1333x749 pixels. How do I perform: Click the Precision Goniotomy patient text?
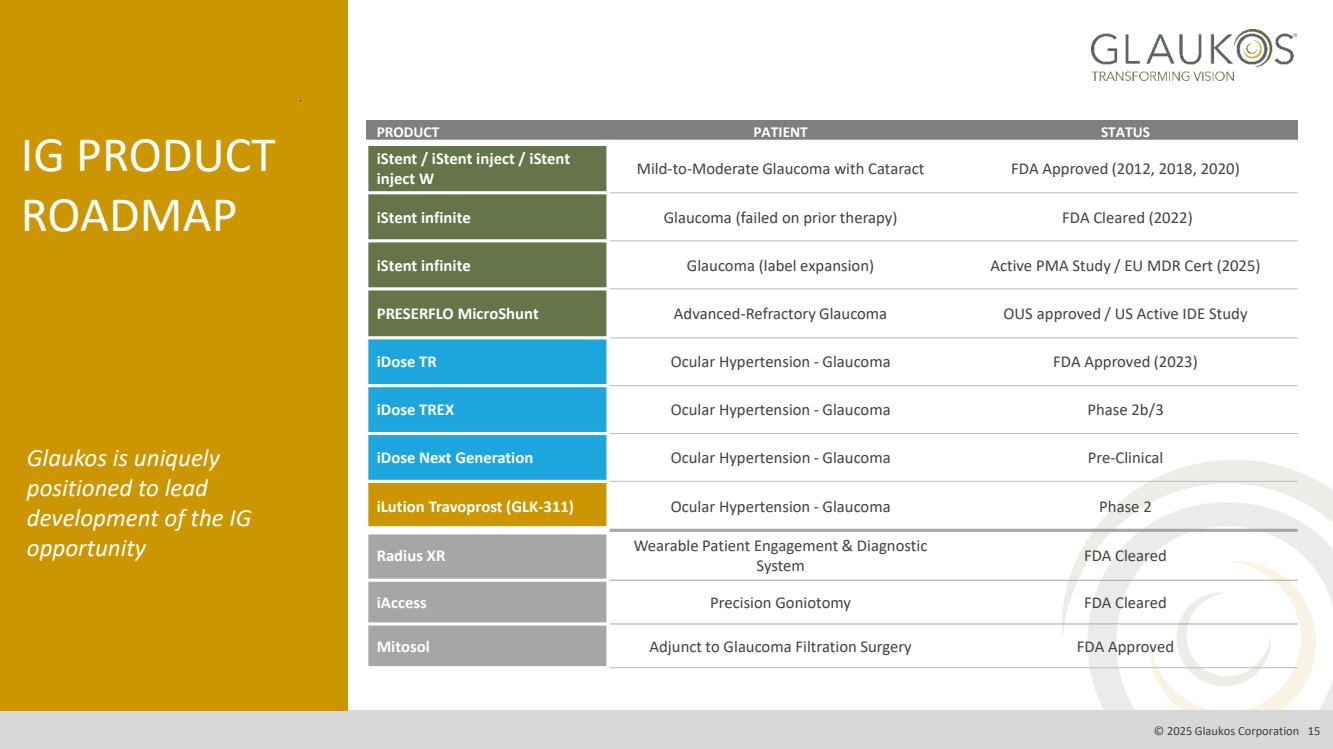[x=780, y=603]
